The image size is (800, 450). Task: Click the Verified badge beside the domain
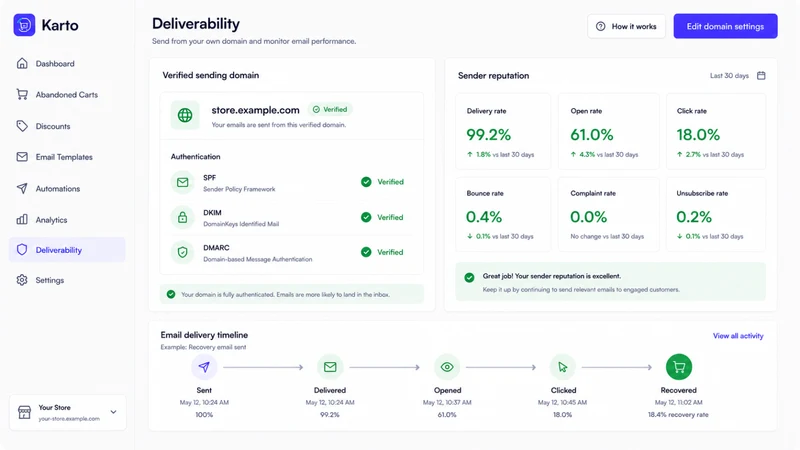(x=330, y=109)
